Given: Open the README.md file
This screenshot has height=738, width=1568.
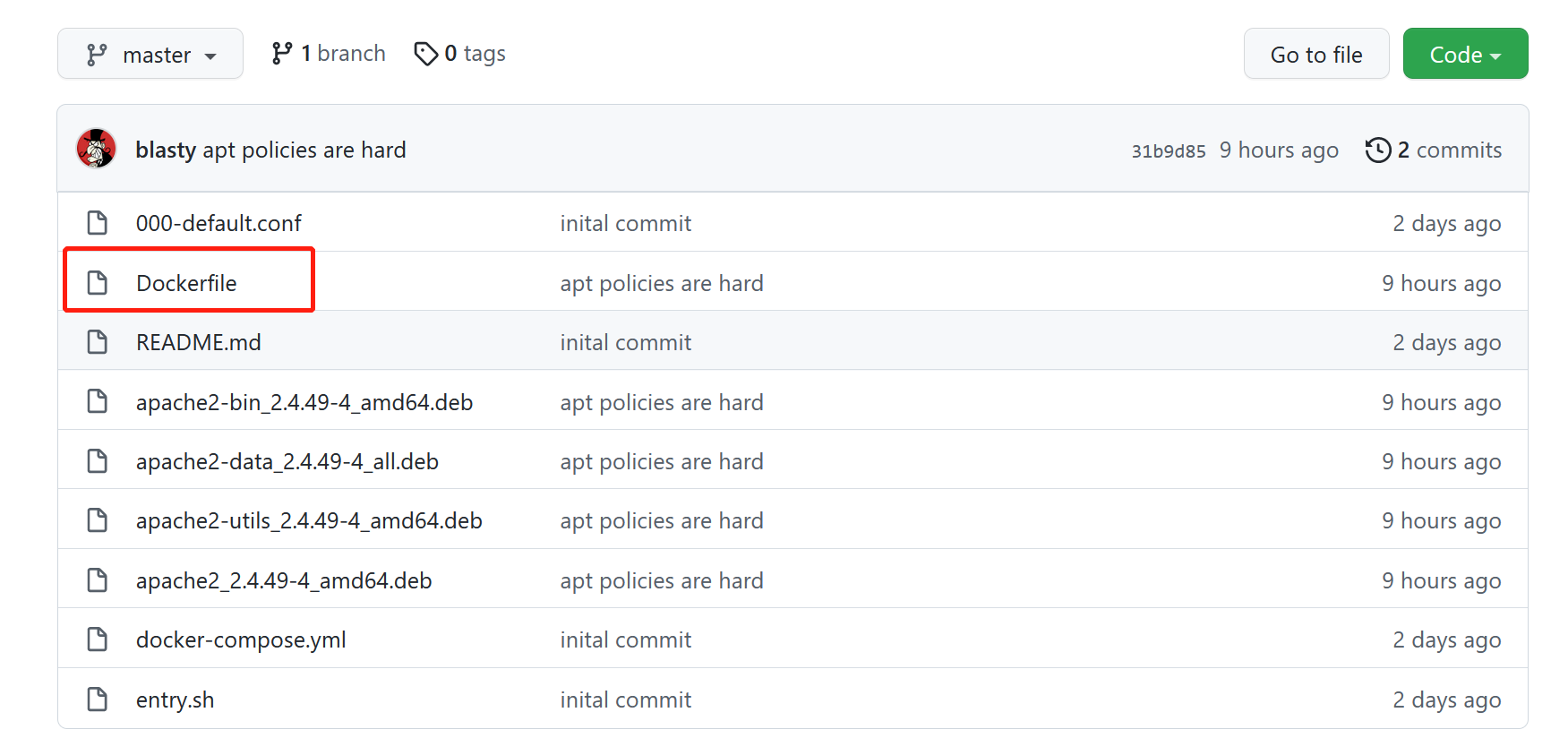Looking at the screenshot, I should coord(199,342).
